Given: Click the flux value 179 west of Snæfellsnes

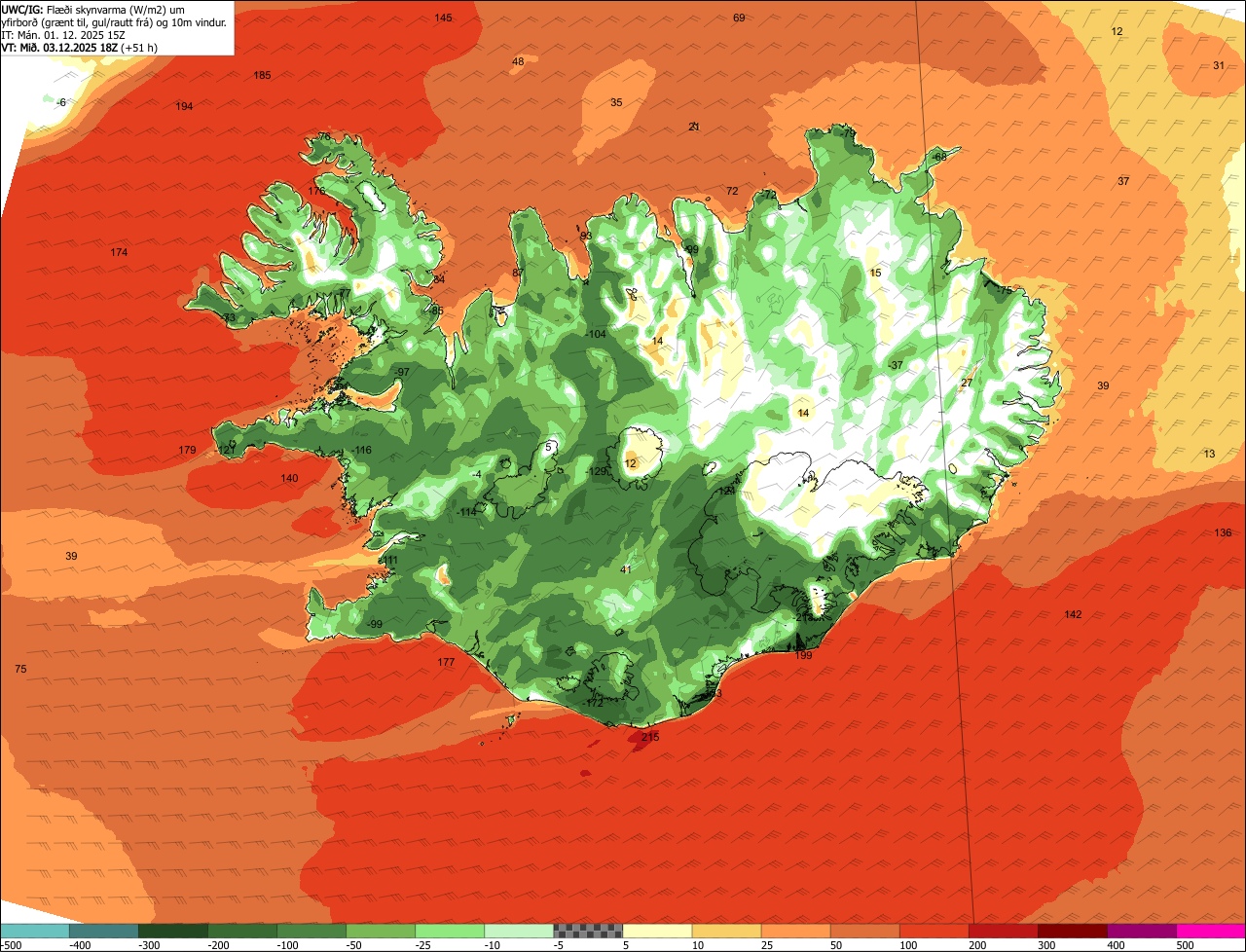Looking at the screenshot, I should pyautogui.click(x=188, y=450).
